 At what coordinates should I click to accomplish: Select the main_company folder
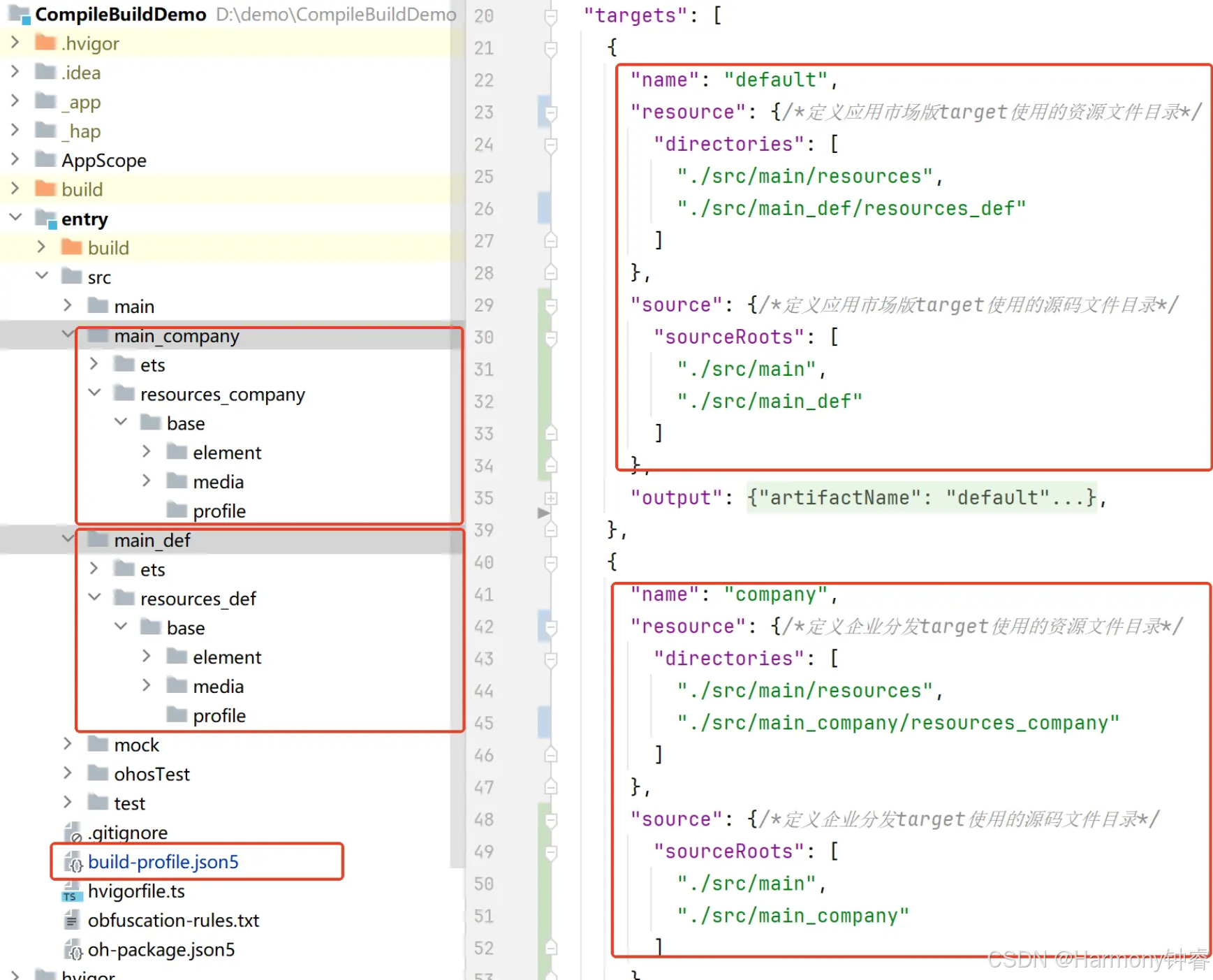(177, 336)
